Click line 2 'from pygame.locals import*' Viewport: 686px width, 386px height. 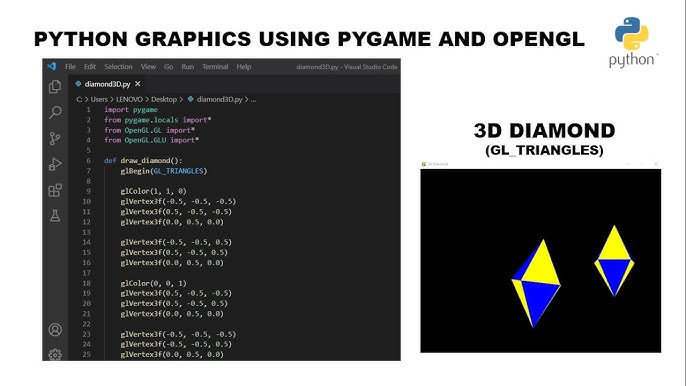click(158, 119)
